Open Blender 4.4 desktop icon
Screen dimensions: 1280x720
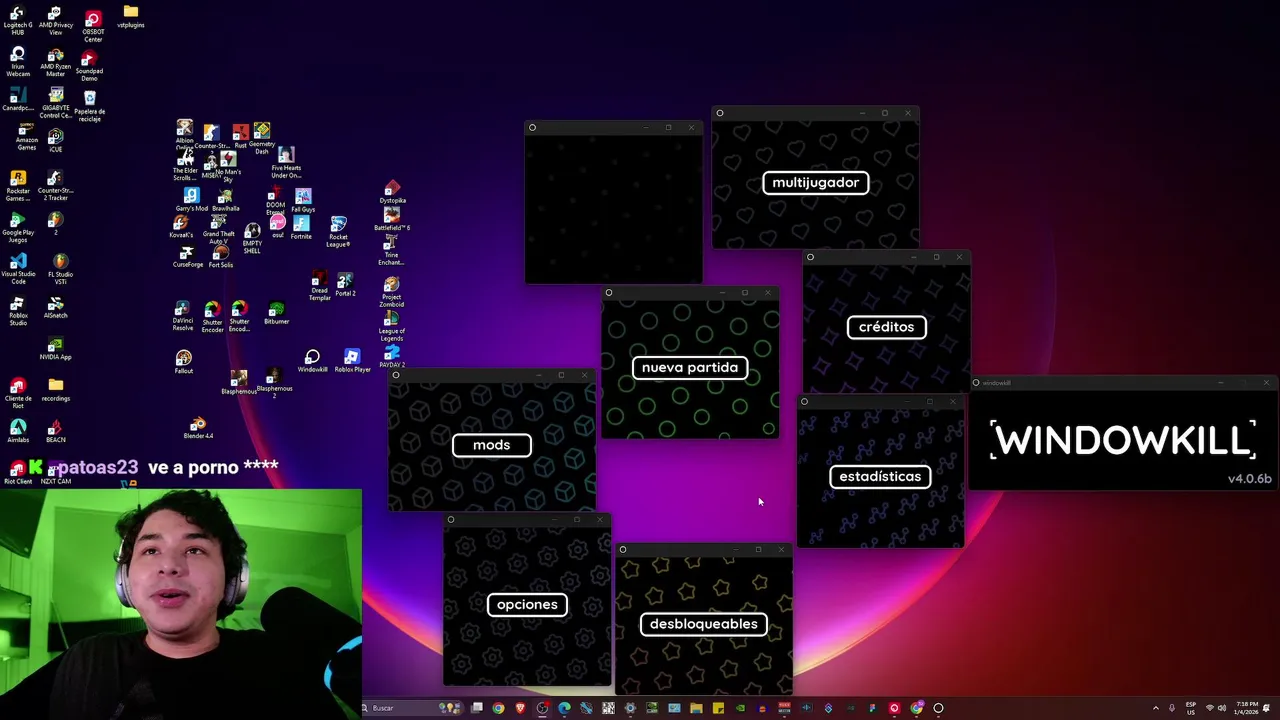pos(198,428)
